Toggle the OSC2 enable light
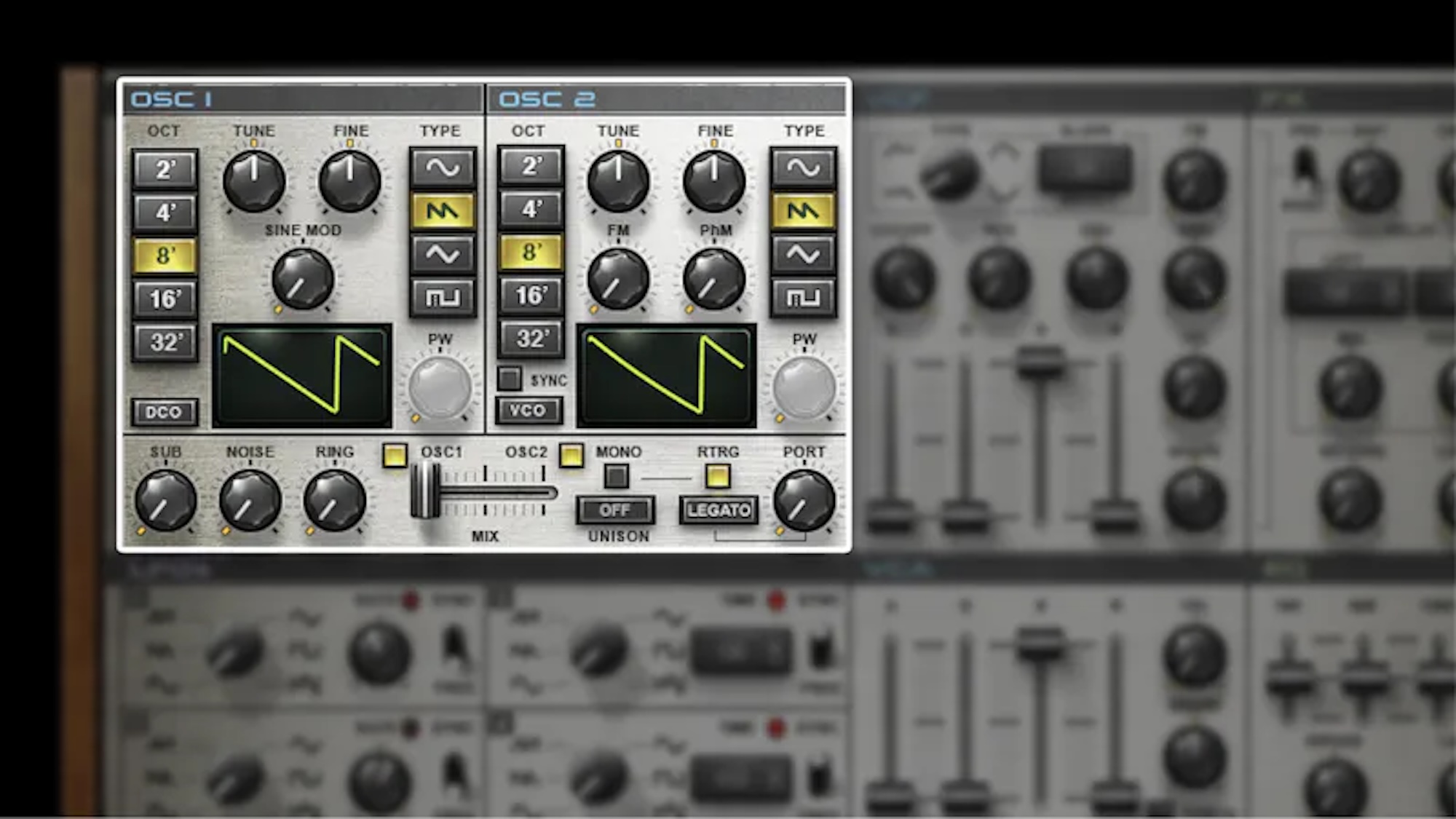Image resolution: width=1456 pixels, height=819 pixels. click(x=571, y=455)
